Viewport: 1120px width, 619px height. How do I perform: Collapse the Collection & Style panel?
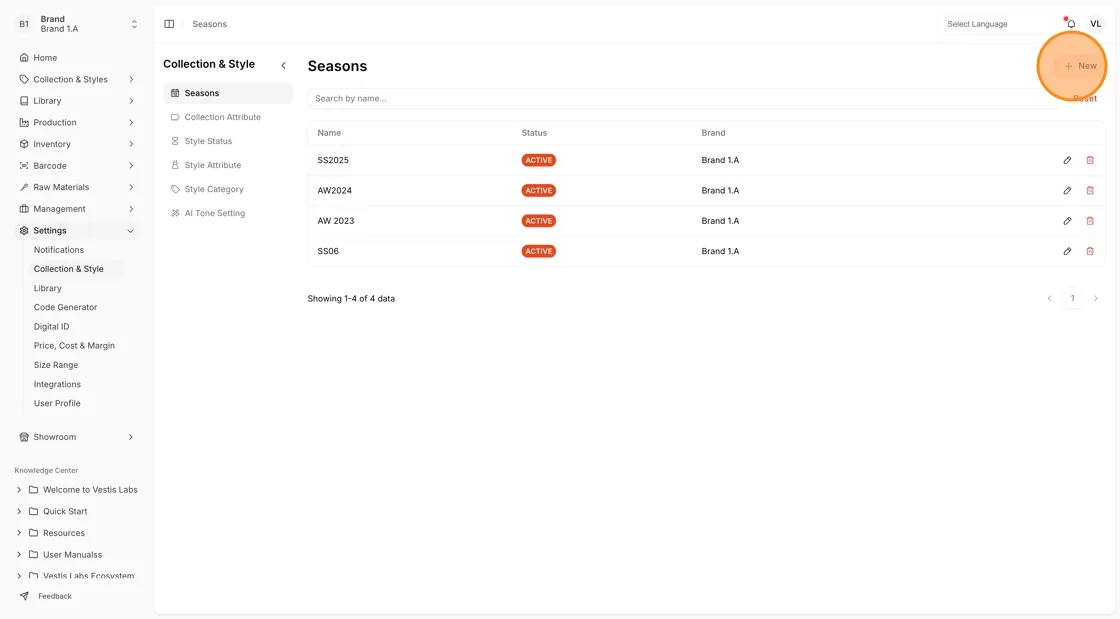pyautogui.click(x=284, y=65)
